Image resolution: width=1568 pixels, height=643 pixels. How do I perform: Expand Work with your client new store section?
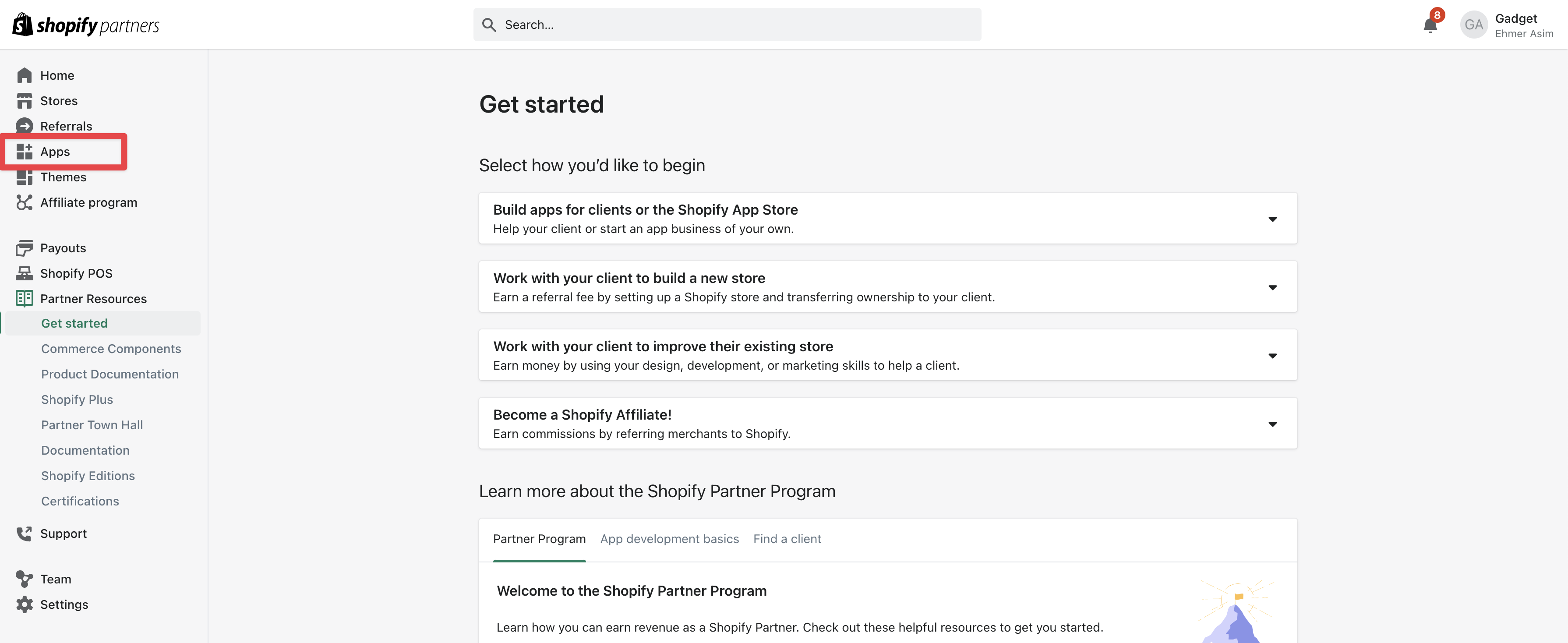[1273, 287]
